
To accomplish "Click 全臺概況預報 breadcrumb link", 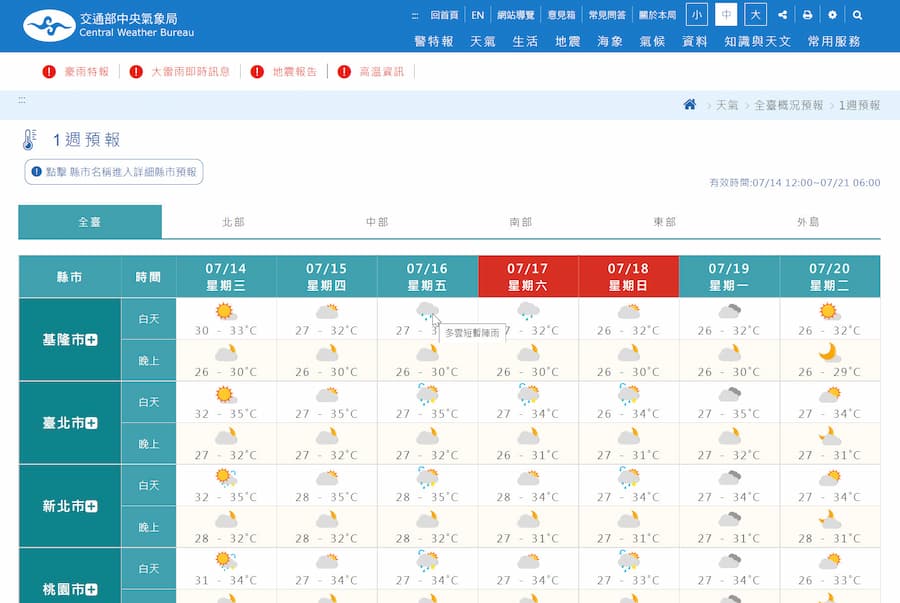I will (x=788, y=105).
